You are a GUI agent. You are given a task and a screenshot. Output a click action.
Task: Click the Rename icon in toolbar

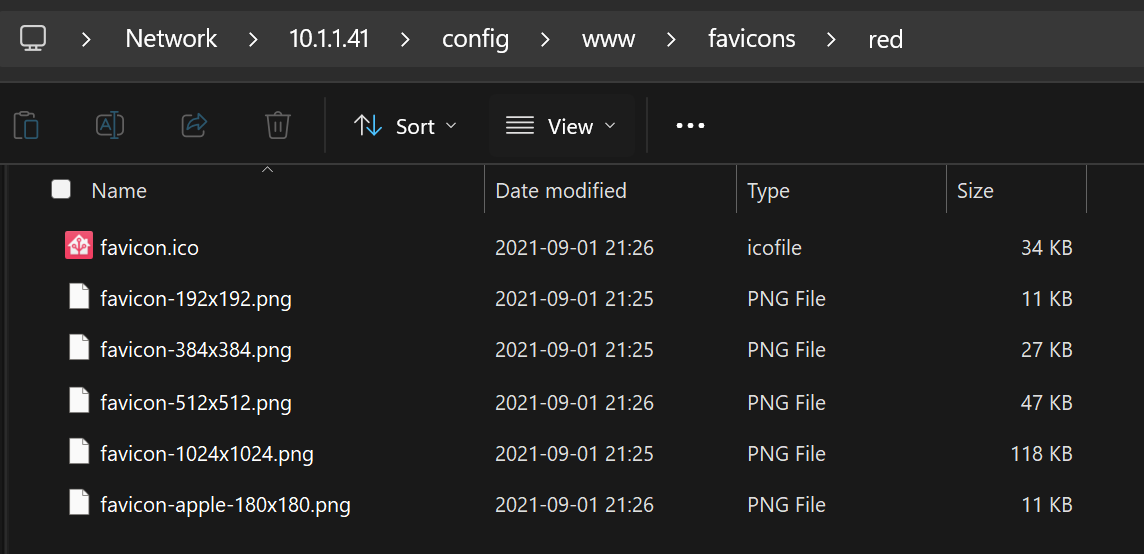point(110,126)
